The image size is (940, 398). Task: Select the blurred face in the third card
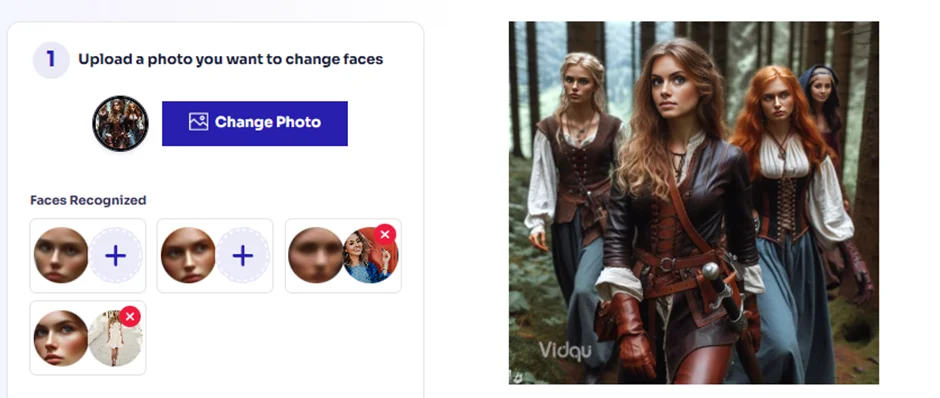pyautogui.click(x=315, y=255)
